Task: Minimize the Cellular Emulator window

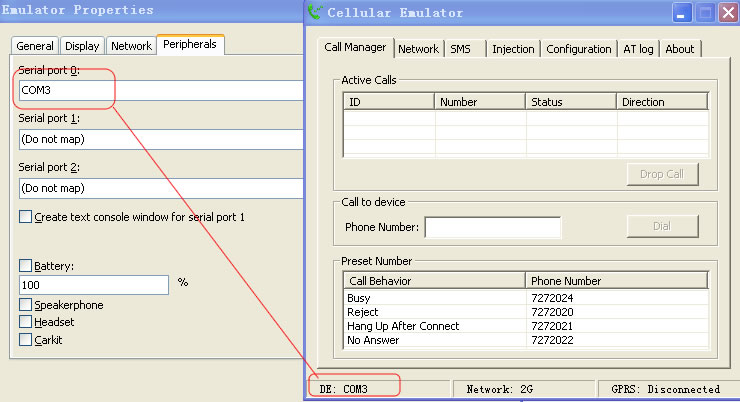Action: point(683,13)
